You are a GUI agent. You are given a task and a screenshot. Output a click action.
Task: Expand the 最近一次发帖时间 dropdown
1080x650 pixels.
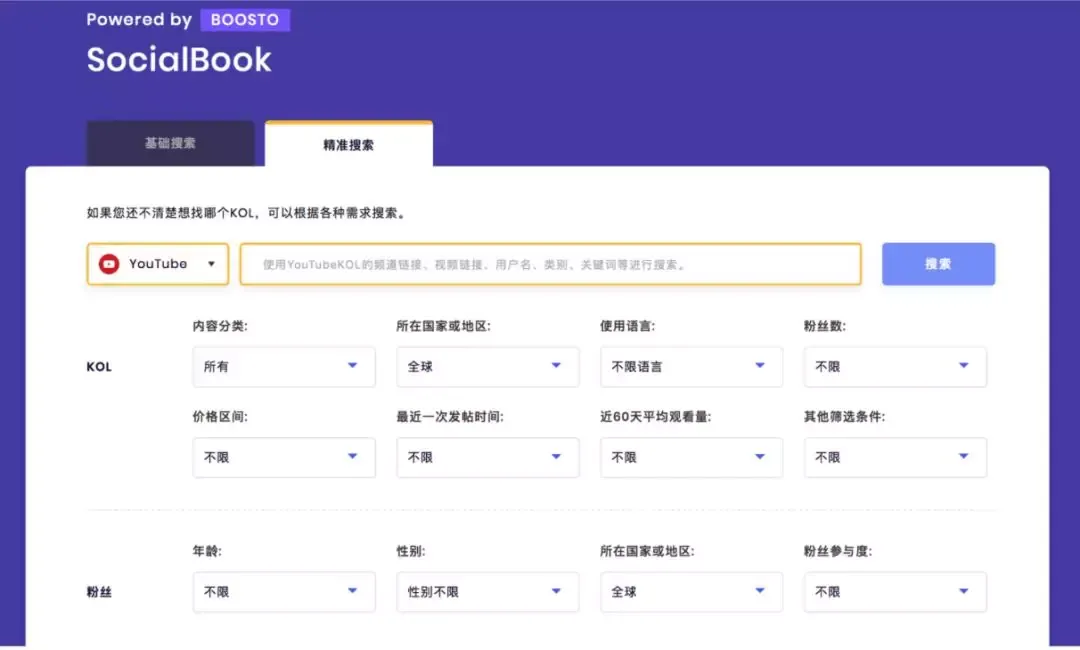click(488, 457)
